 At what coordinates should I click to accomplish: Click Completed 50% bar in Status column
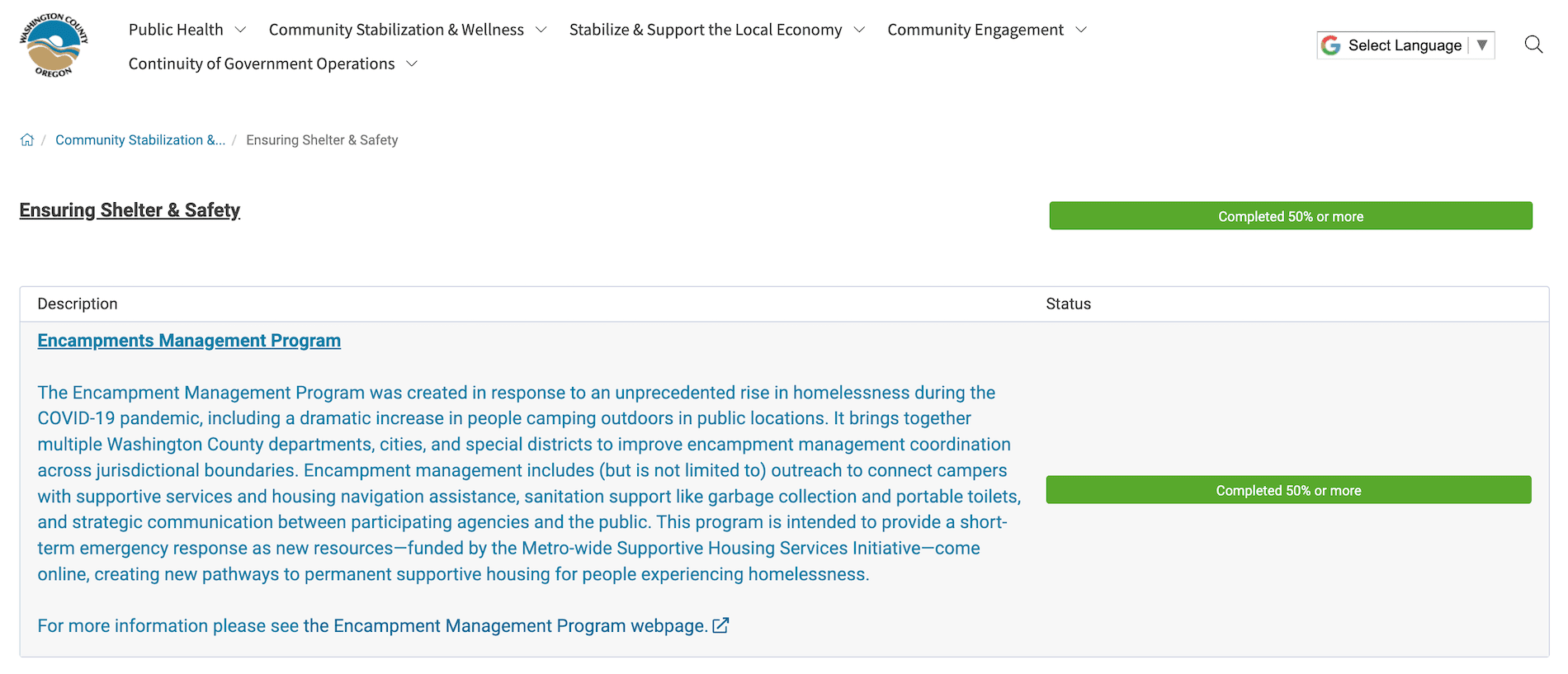pos(1288,490)
